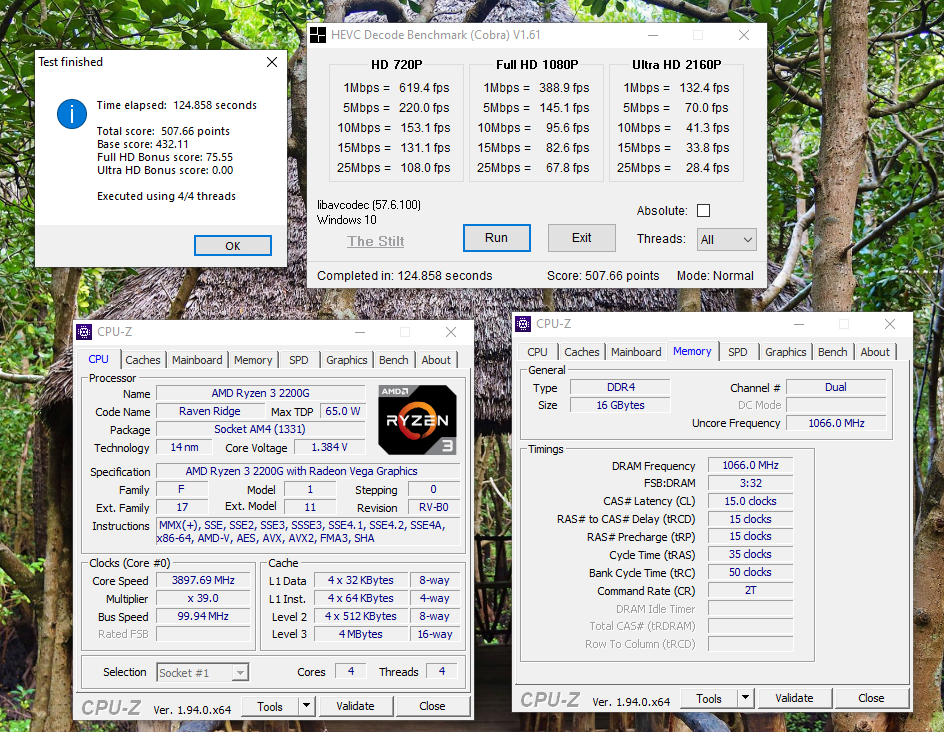Click the right CPU-Z window title icon
The height and width of the screenshot is (732, 944).
523,324
